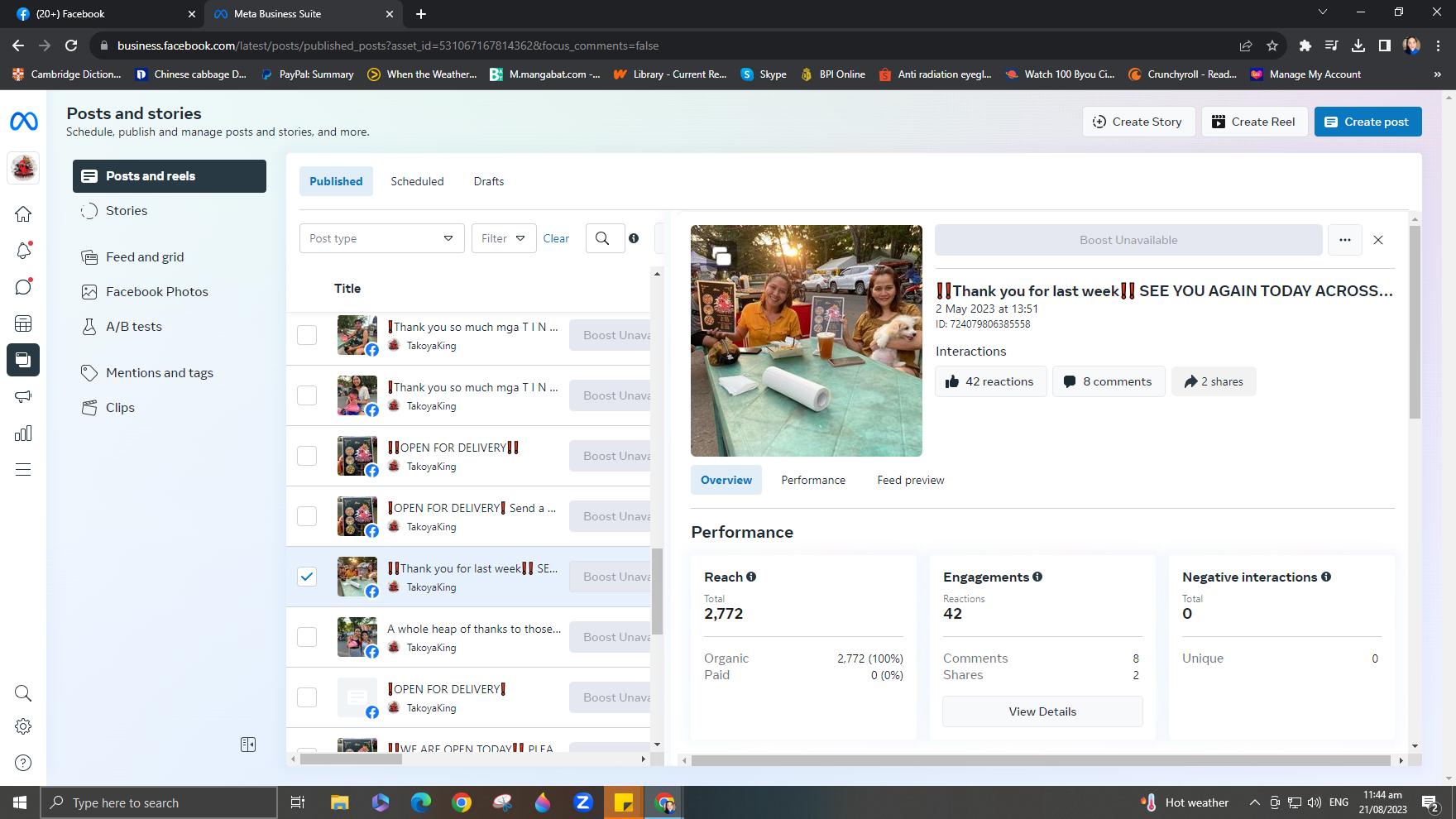Image resolution: width=1456 pixels, height=819 pixels.
Task: Open Facebook Photos section
Action: point(170,292)
